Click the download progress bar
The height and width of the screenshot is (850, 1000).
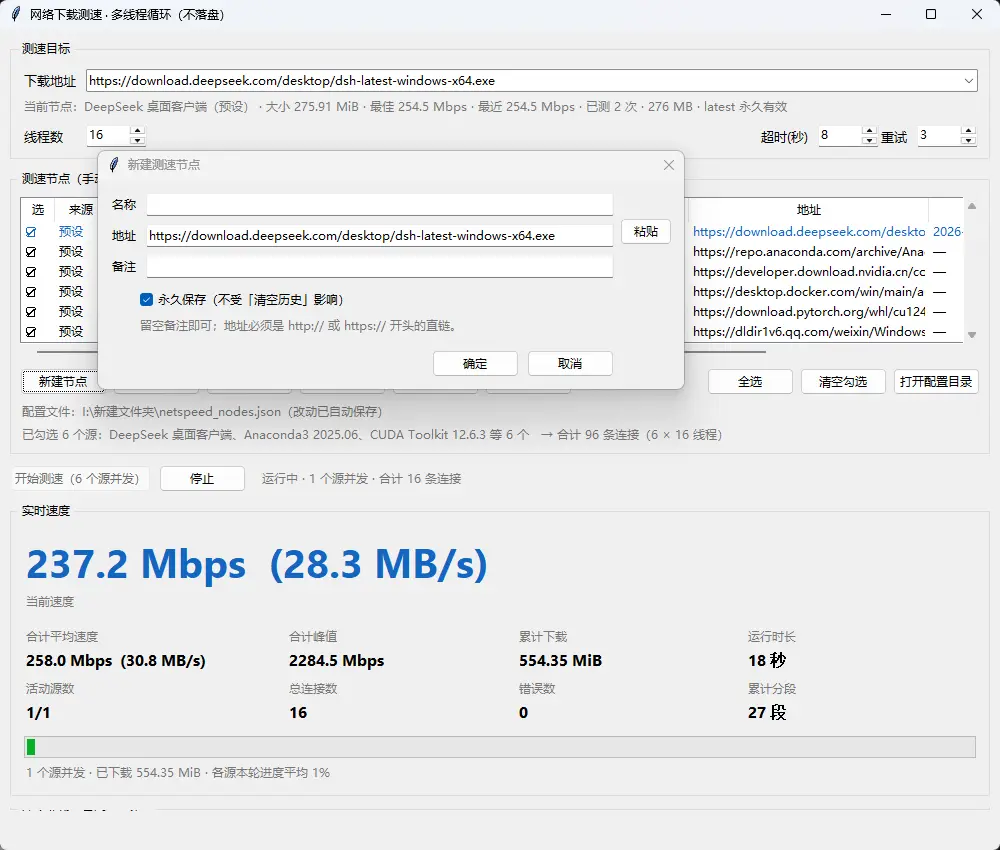500,747
